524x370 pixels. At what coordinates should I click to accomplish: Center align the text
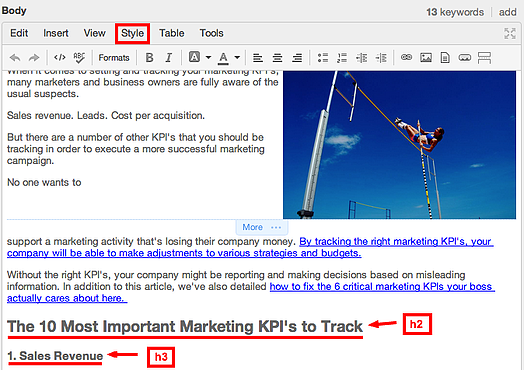click(277, 58)
